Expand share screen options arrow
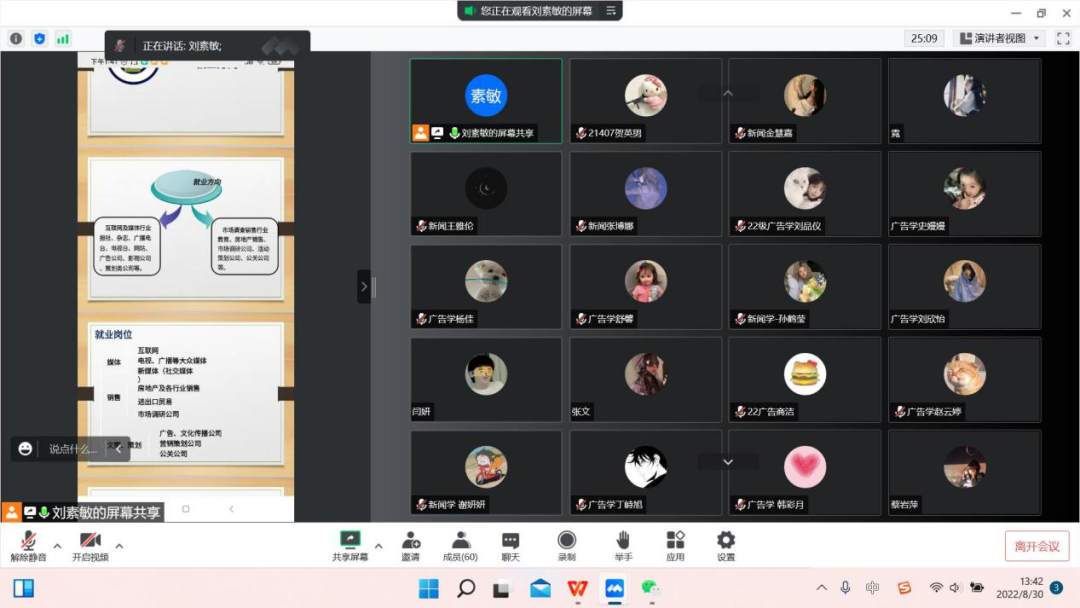Image resolution: width=1080 pixels, height=608 pixels. coord(378,546)
